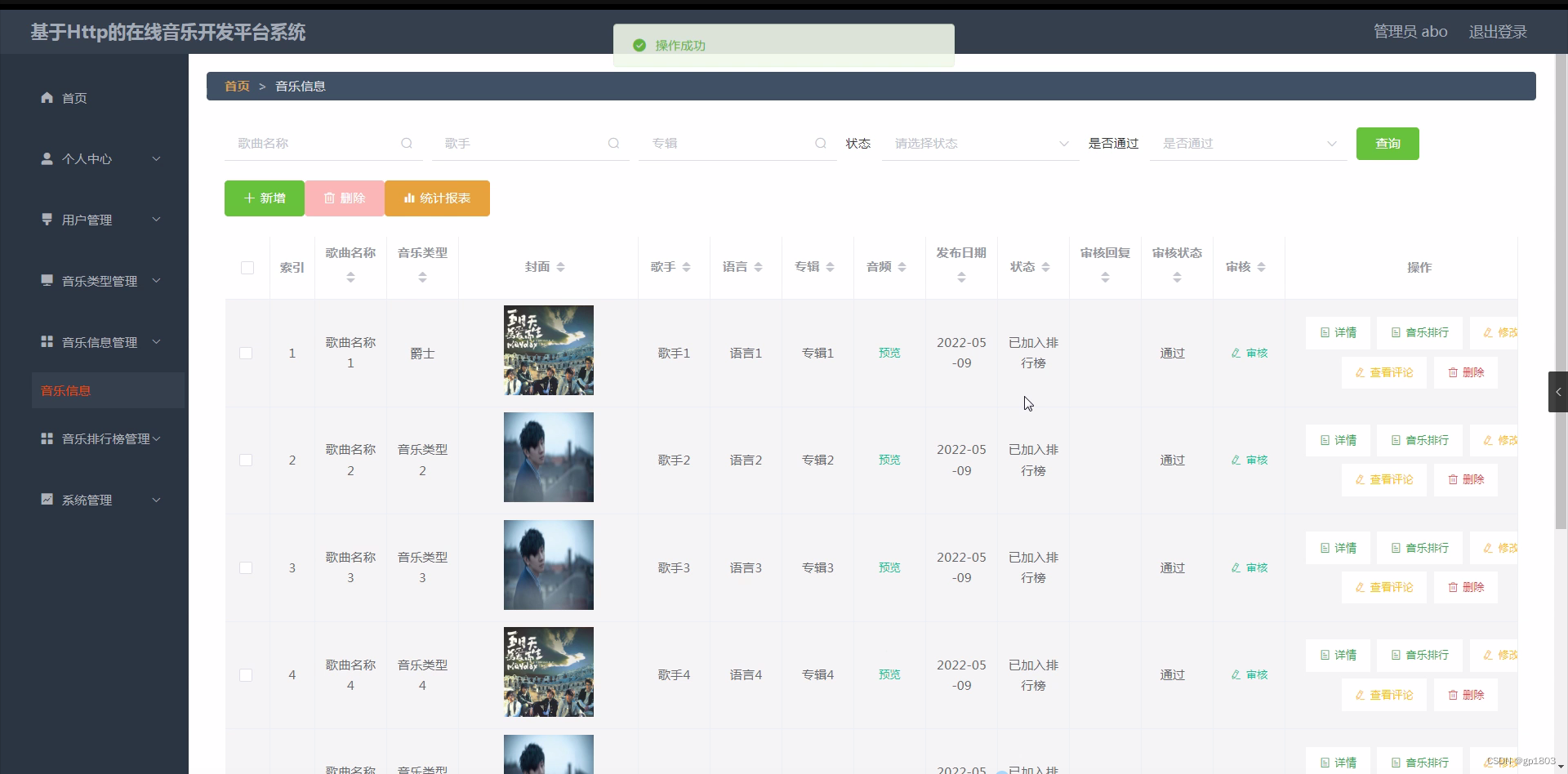
Task: Sort by 歌手 column arrows
Action: tap(686, 267)
